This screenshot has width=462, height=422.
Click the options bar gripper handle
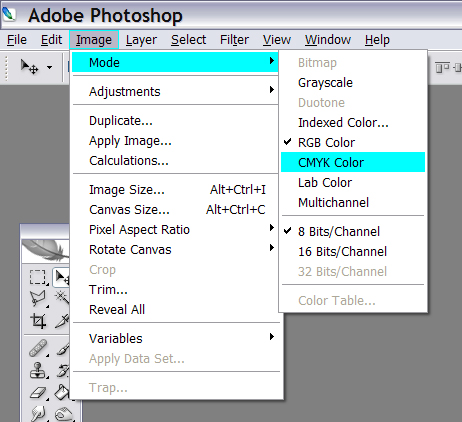(x=6, y=68)
